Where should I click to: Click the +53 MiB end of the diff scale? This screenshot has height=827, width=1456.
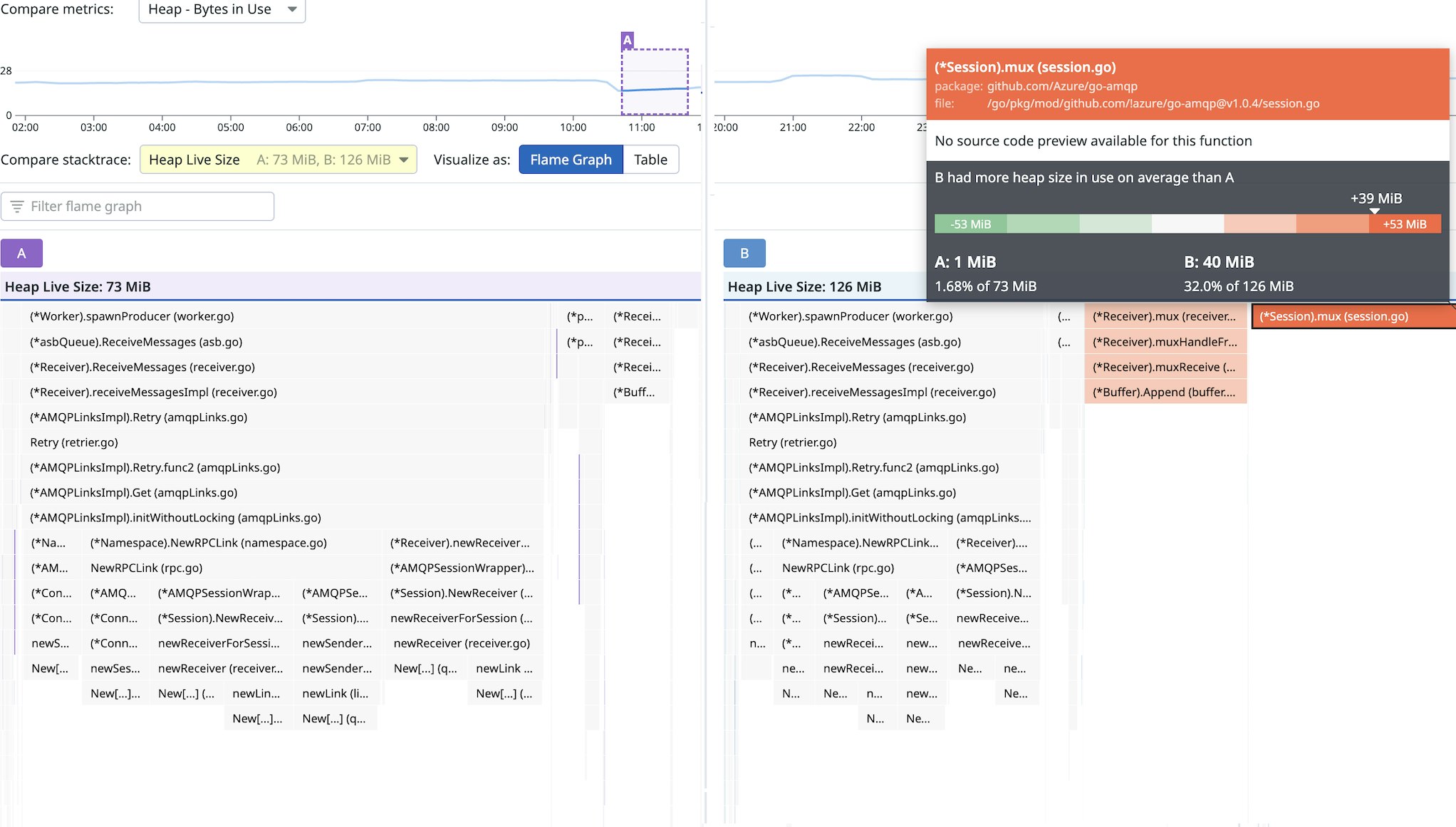[1404, 224]
